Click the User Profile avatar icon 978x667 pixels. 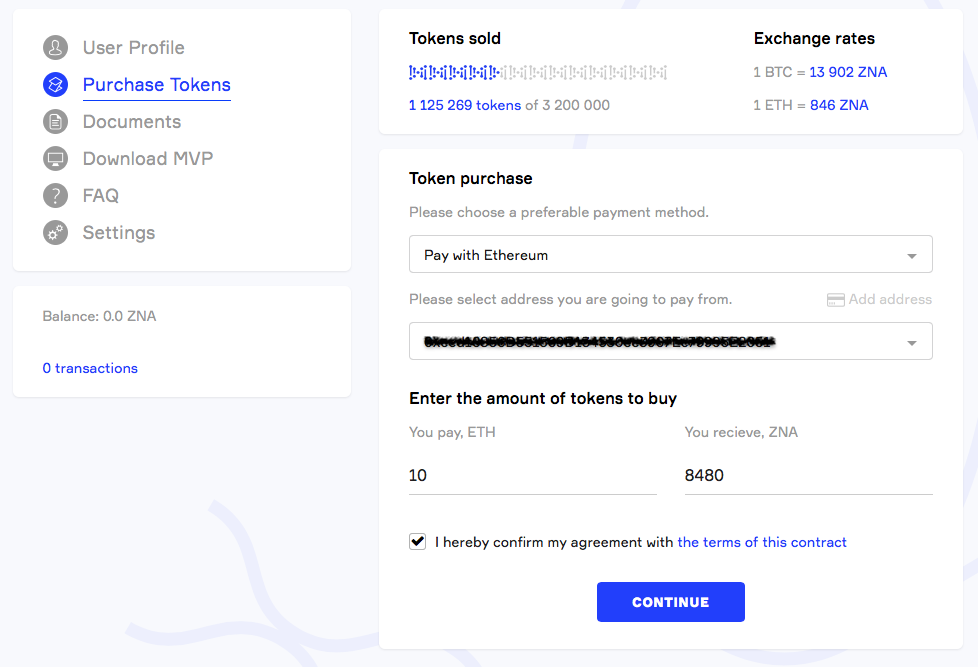click(x=55, y=47)
